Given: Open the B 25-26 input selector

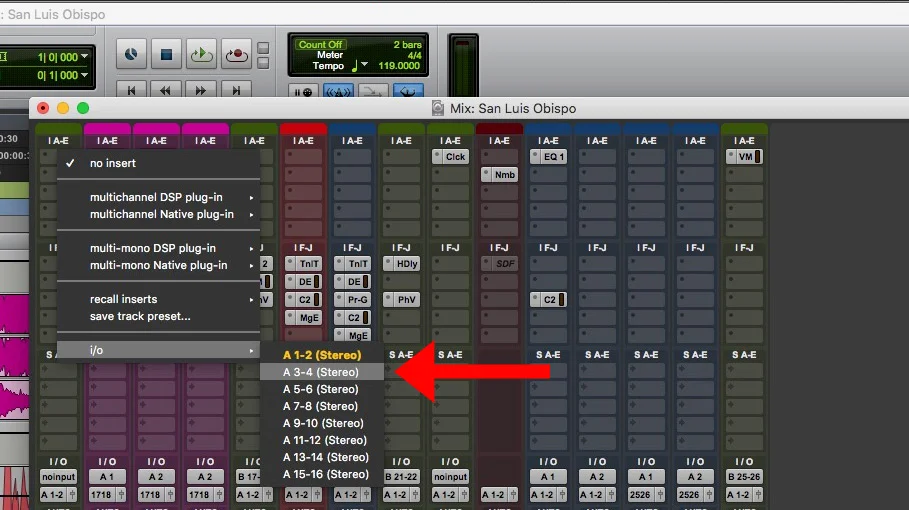Looking at the screenshot, I should click(x=744, y=477).
